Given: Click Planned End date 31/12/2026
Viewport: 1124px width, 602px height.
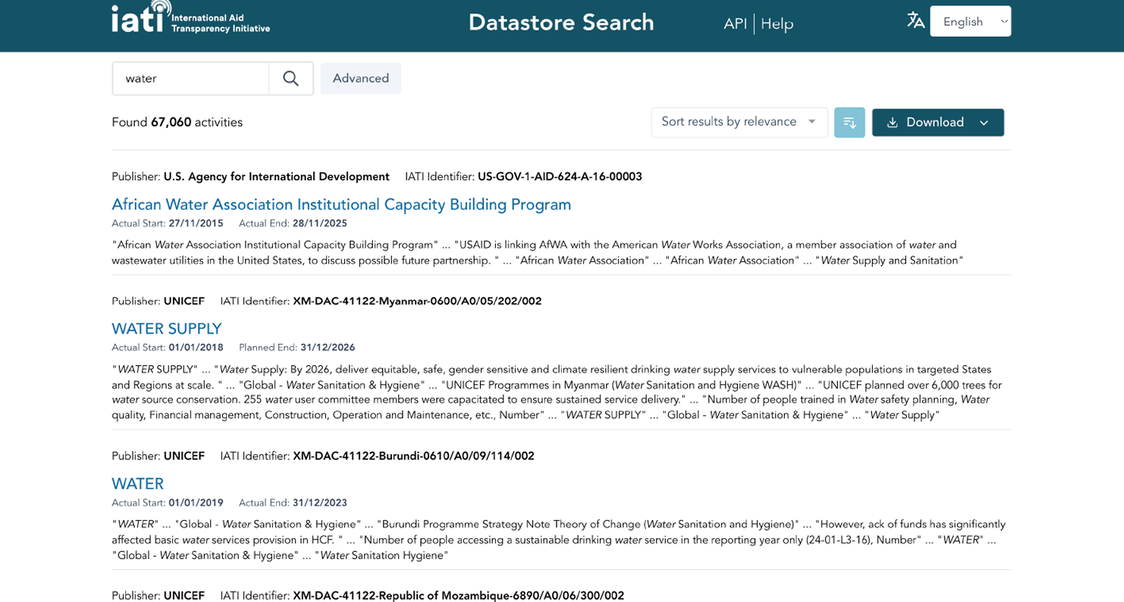Looking at the screenshot, I should (x=328, y=348).
